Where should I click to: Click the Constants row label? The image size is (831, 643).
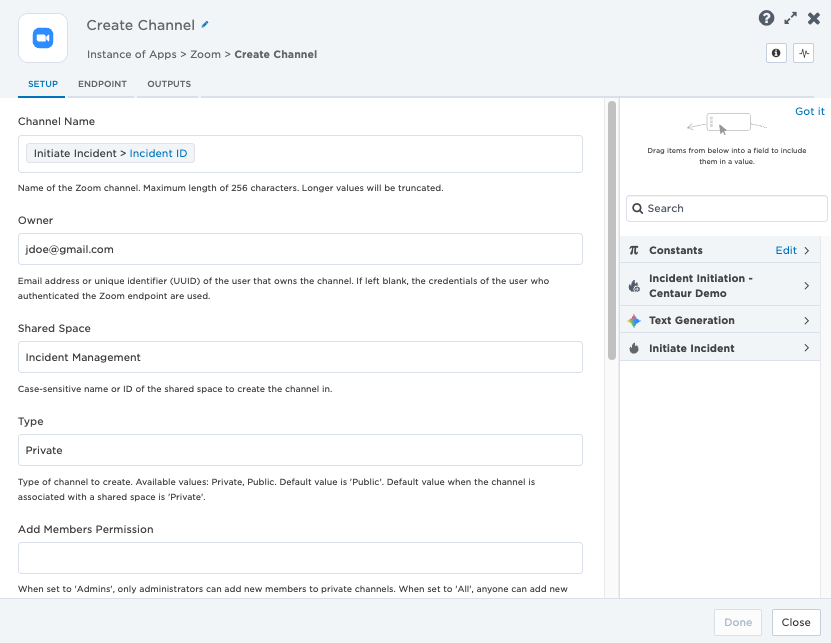(x=676, y=250)
